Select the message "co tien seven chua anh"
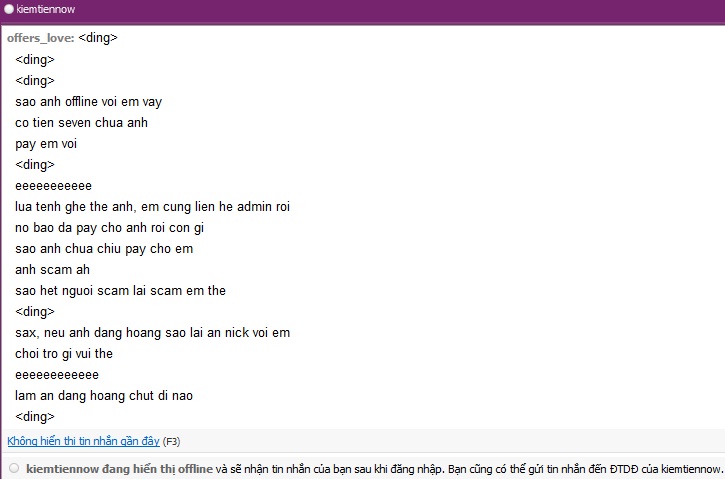The image size is (725, 480). (x=81, y=122)
